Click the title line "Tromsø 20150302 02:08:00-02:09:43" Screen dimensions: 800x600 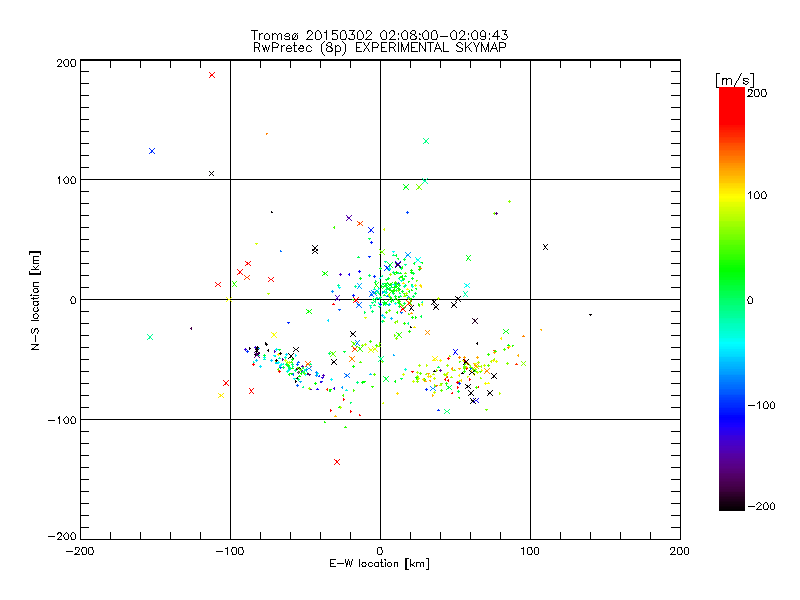tap(380, 35)
